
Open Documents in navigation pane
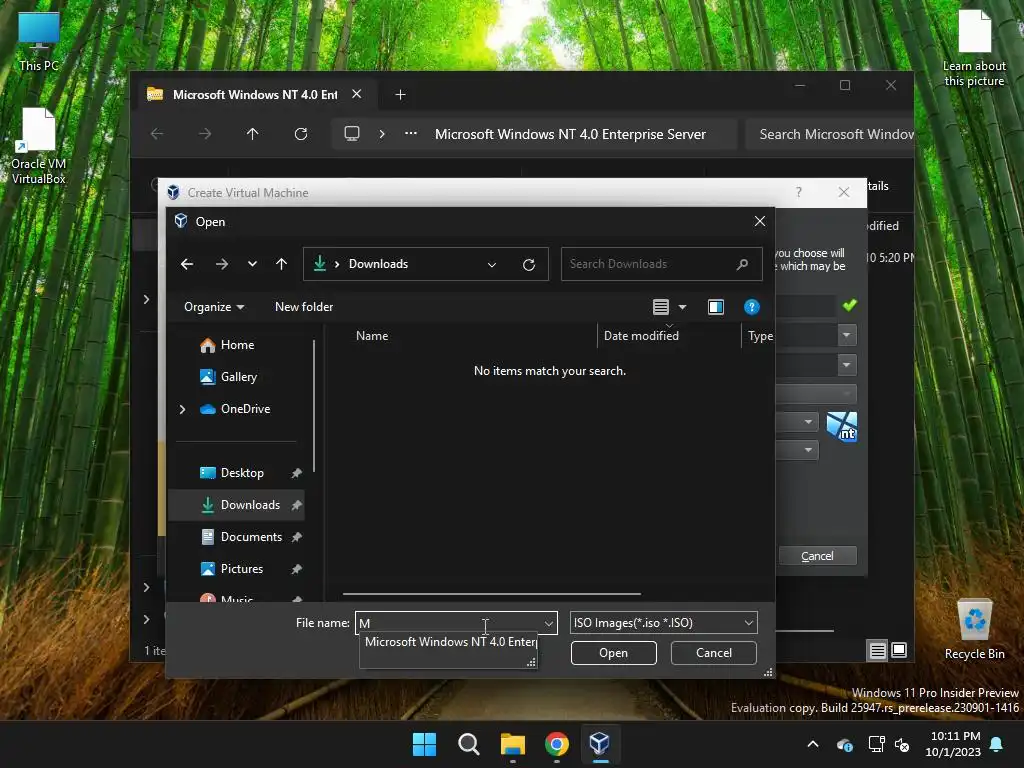pos(251,537)
